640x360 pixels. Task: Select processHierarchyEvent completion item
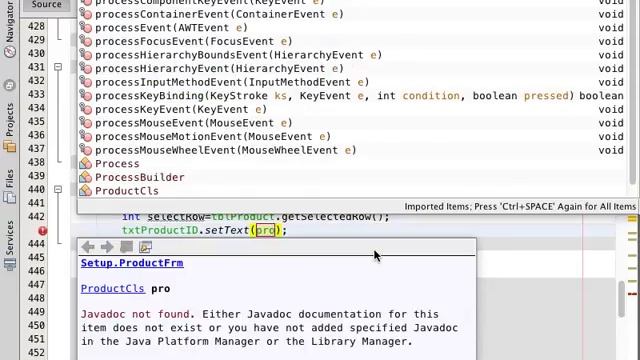[x=351, y=69]
